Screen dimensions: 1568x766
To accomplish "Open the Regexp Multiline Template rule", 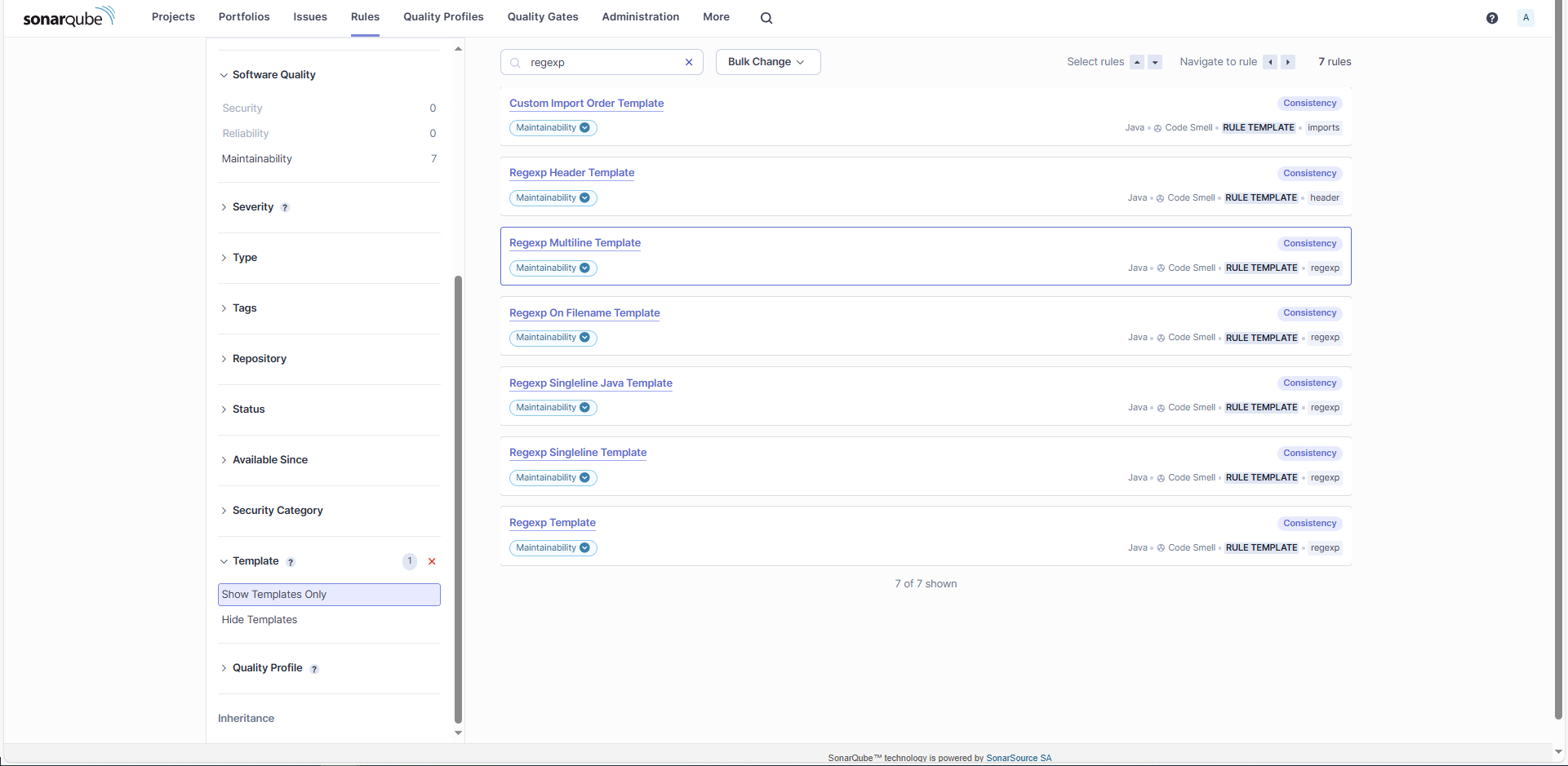I will (x=575, y=243).
